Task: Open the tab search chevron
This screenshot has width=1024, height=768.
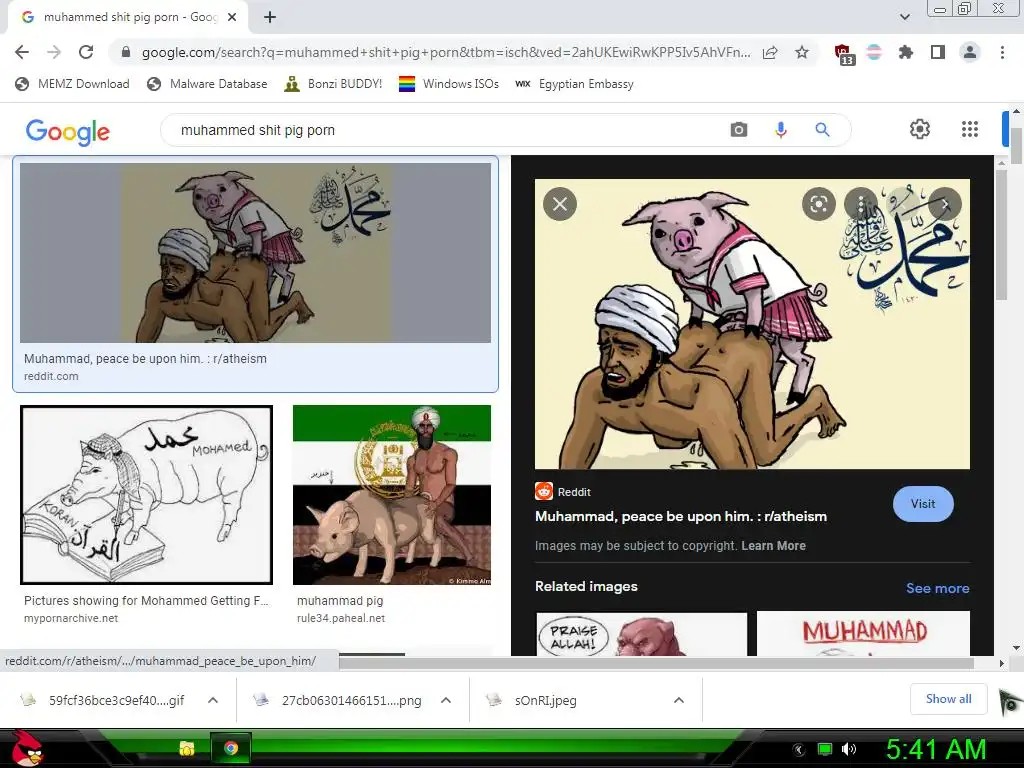Action: 904,17
